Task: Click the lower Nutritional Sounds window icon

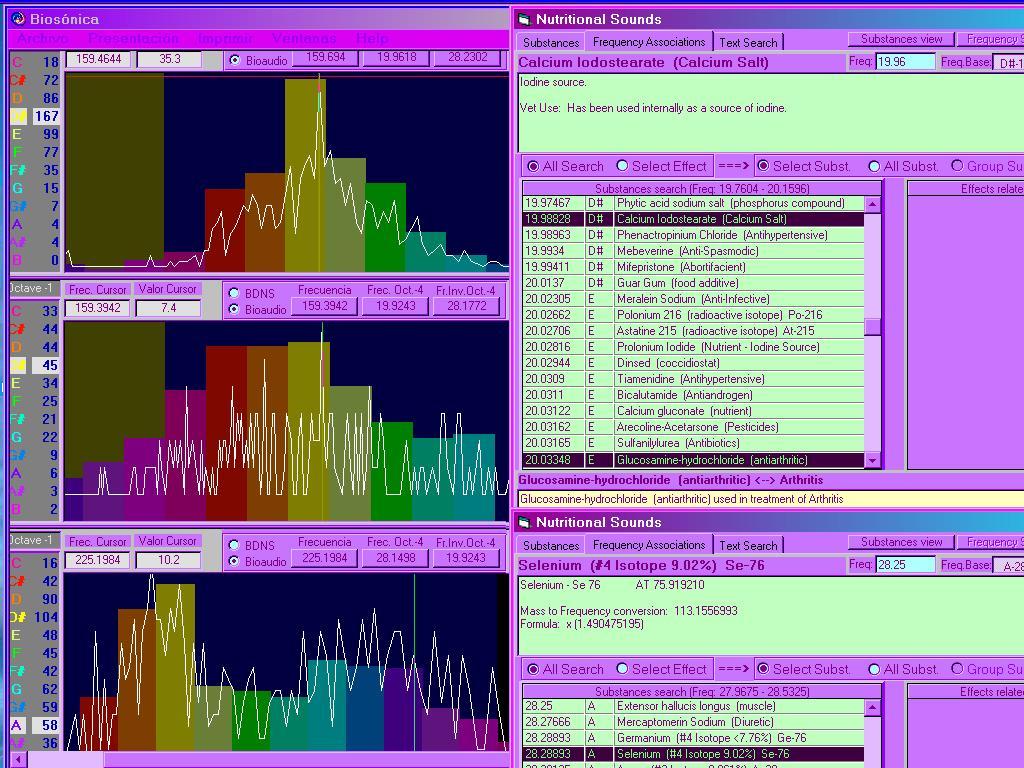Action: coord(524,522)
